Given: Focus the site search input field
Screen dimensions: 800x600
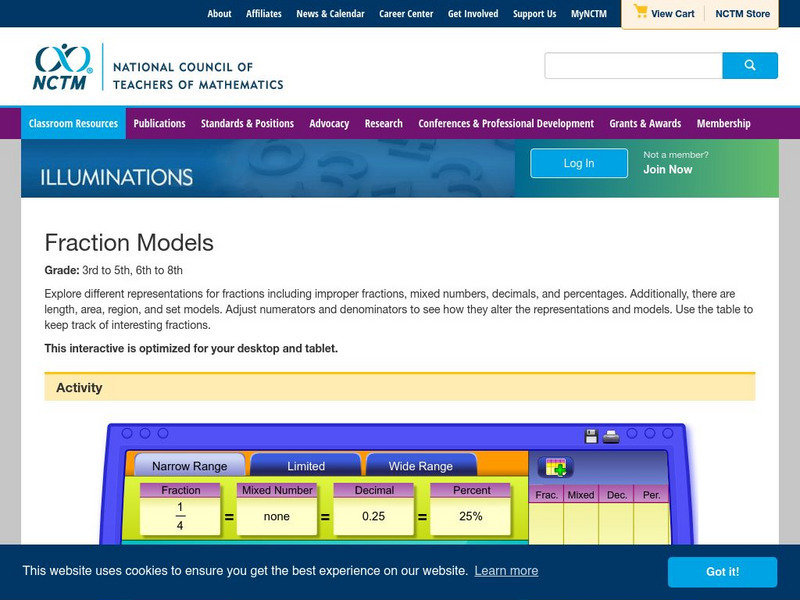Looking at the screenshot, I should (633, 65).
